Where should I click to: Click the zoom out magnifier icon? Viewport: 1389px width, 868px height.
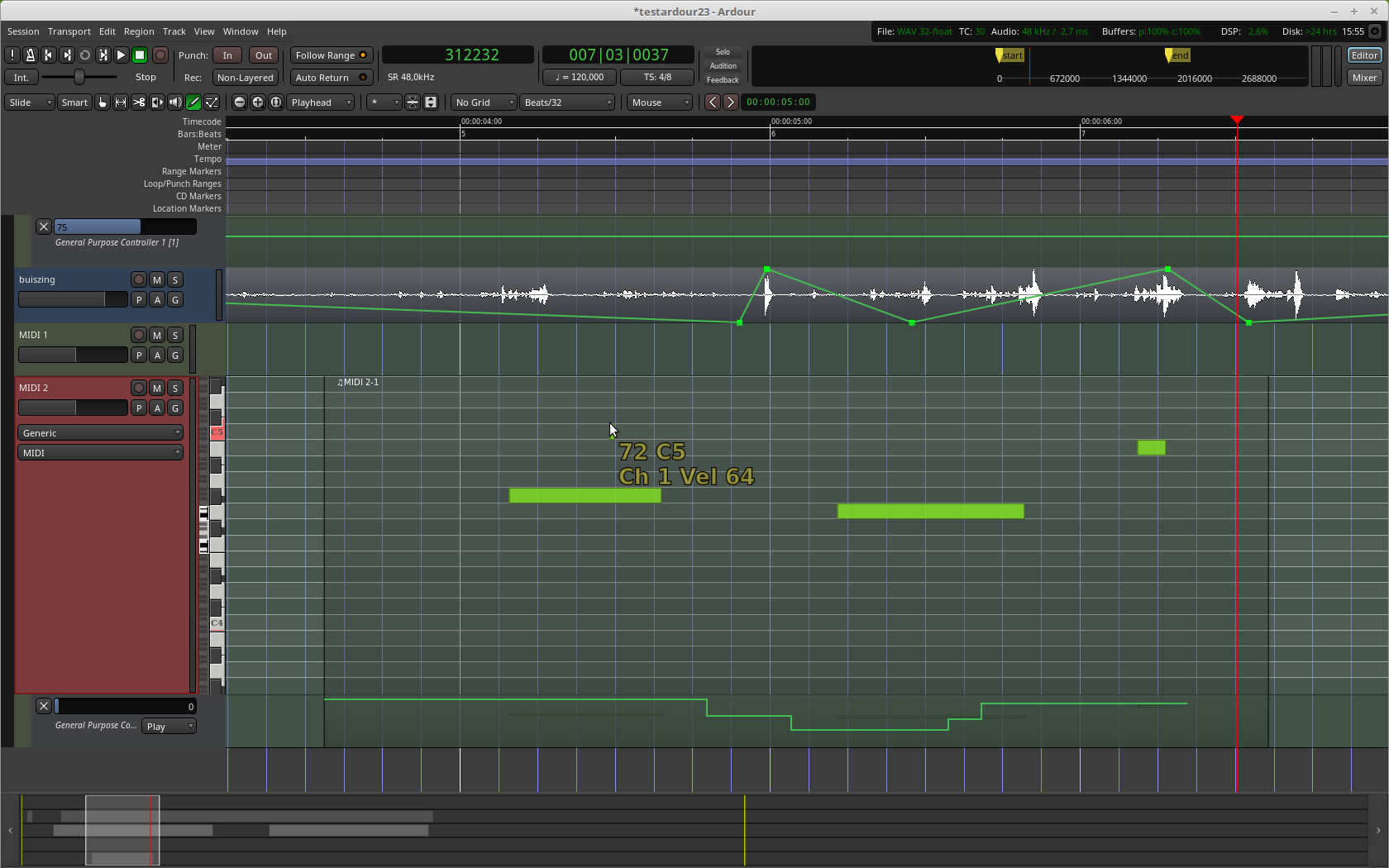tap(240, 103)
